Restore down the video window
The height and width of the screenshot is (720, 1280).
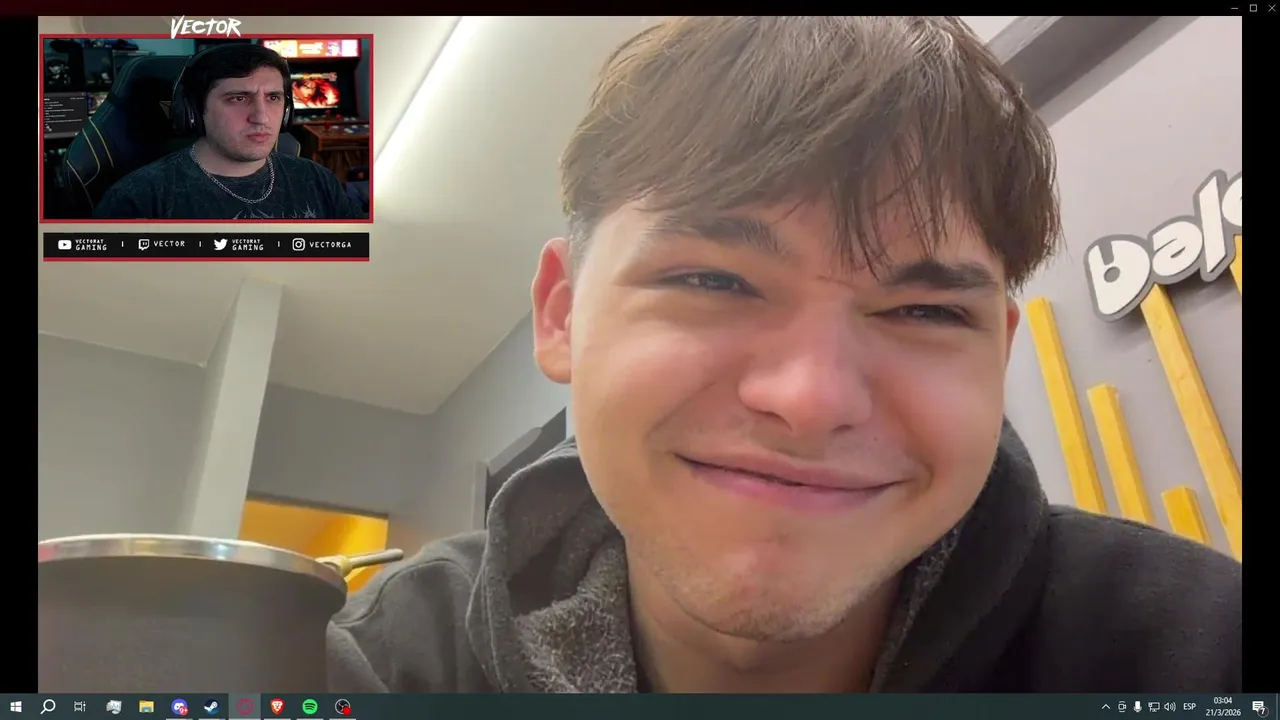pos(1253,8)
